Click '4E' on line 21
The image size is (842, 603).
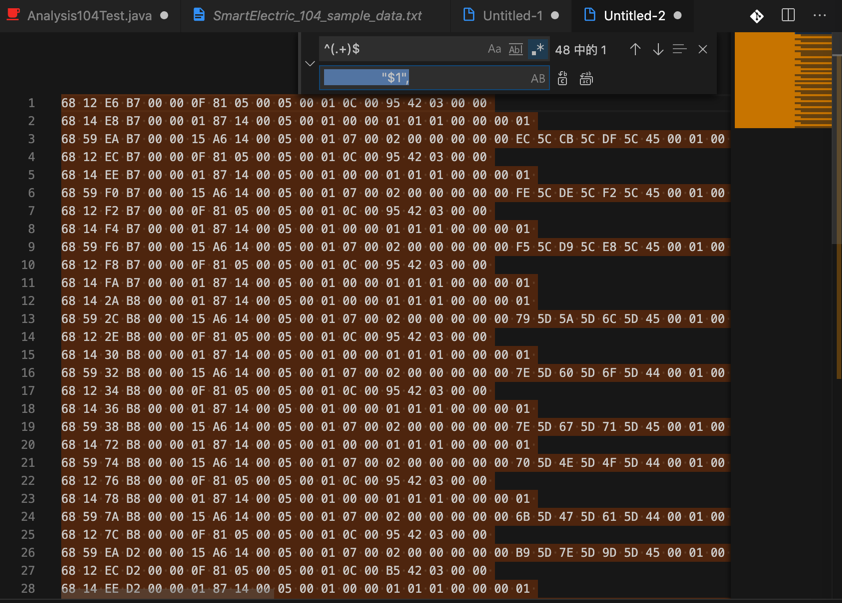(x=566, y=463)
